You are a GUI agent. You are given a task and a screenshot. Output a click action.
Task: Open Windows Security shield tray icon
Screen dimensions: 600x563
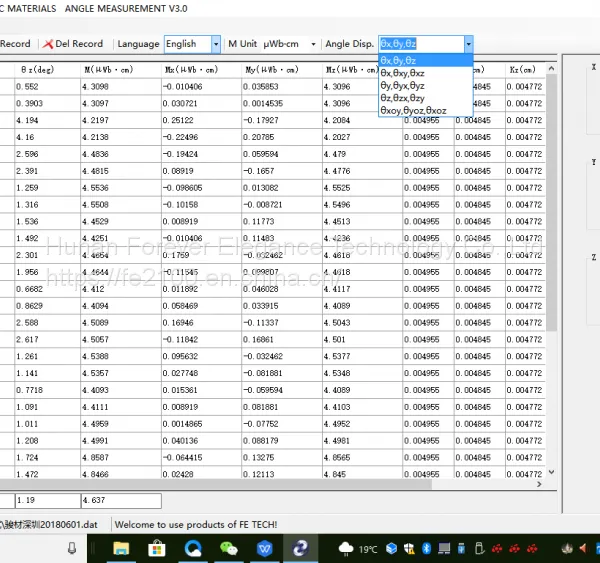click(x=409, y=549)
